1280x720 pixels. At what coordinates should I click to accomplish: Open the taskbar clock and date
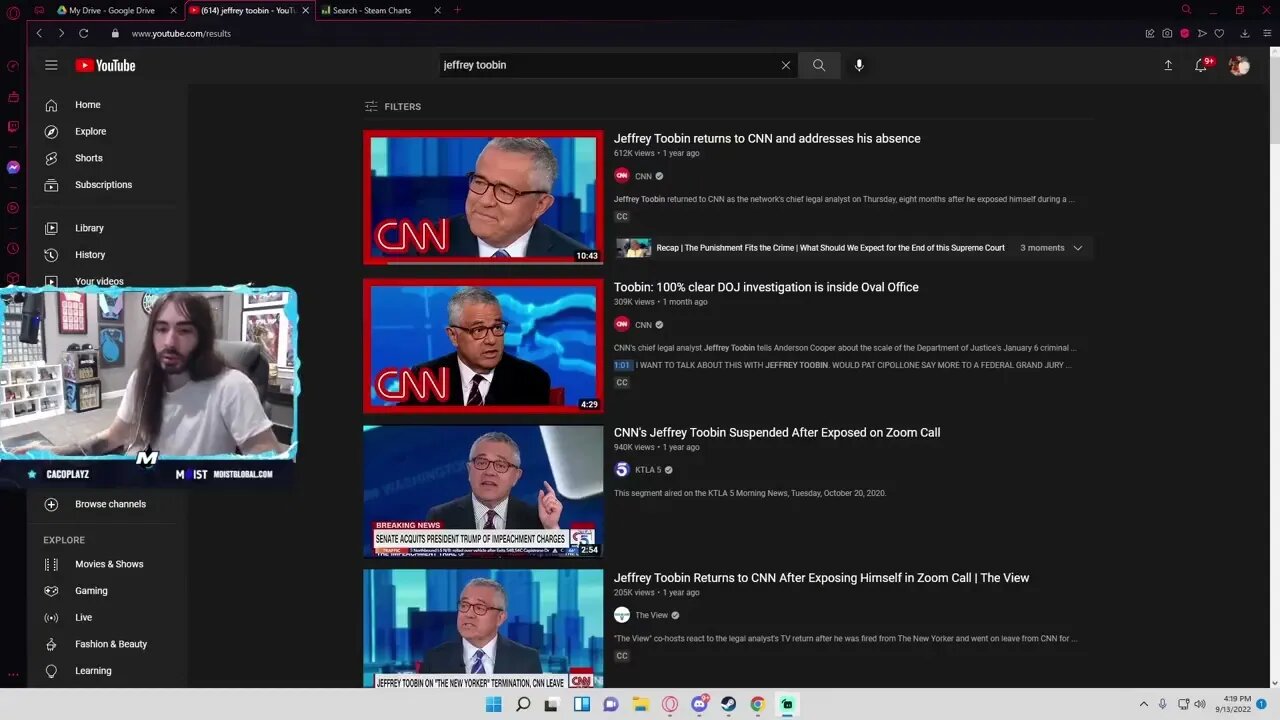click(x=1232, y=704)
